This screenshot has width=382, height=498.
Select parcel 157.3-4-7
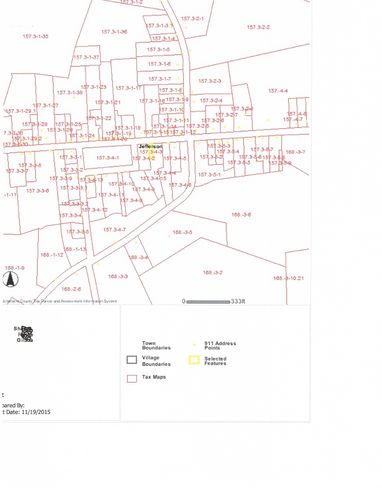click(114, 230)
